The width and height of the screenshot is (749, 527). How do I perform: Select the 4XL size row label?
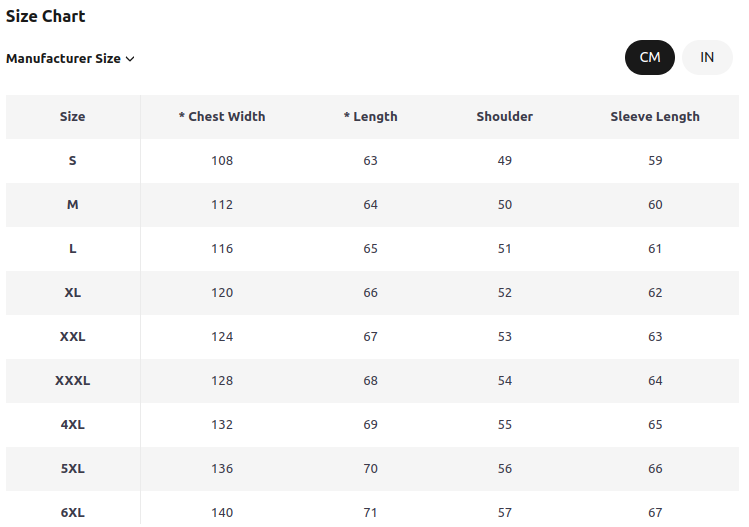[73, 424]
